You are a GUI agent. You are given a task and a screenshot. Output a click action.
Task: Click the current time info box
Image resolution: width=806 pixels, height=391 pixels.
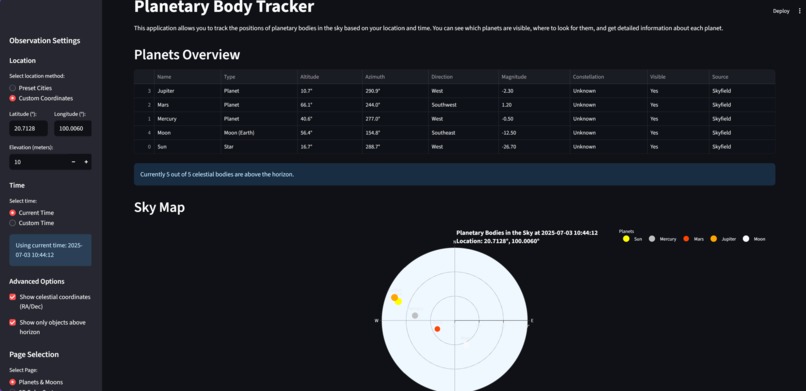click(50, 250)
